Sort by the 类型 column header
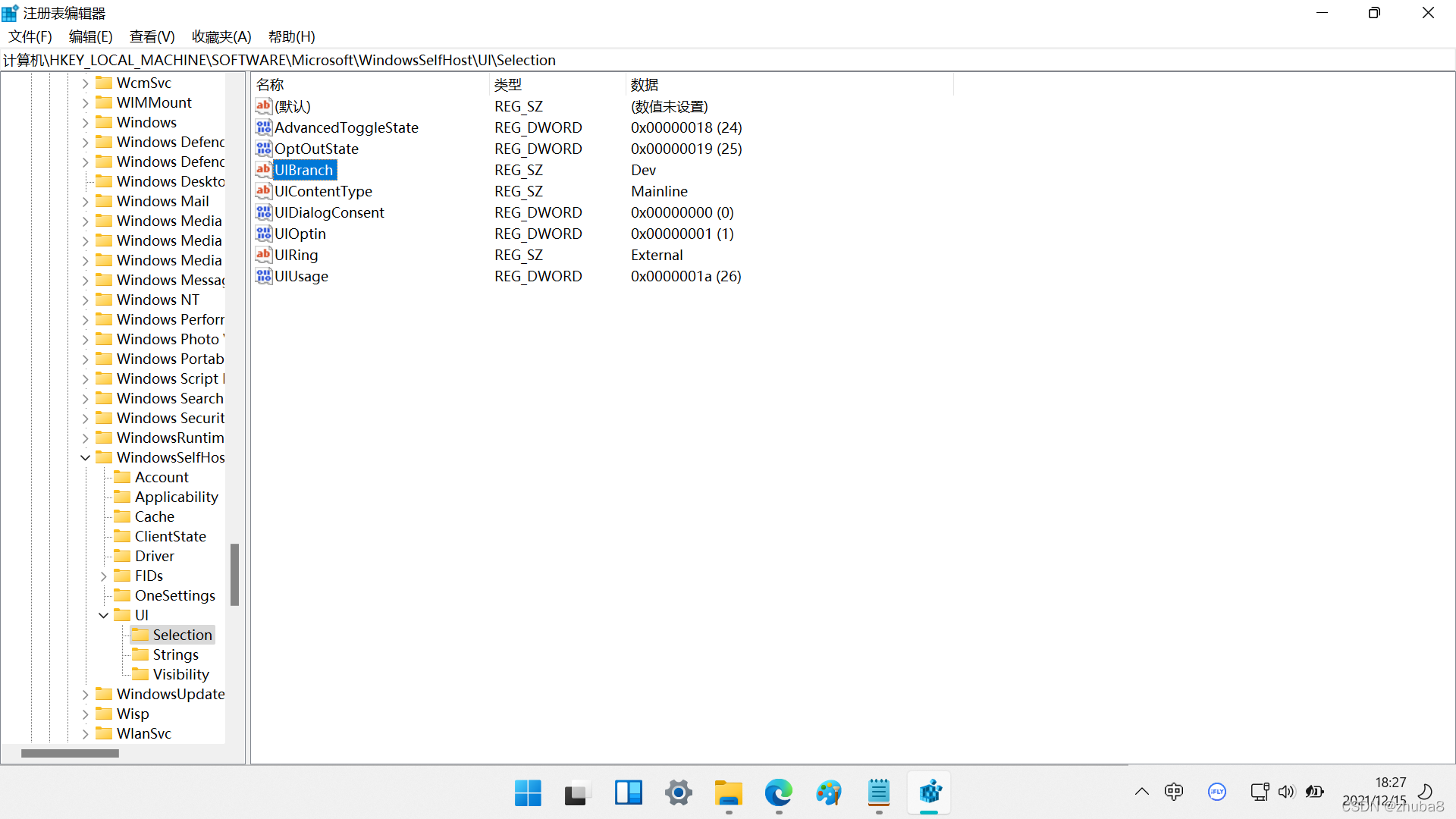Viewport: 1456px width, 819px height. (559, 85)
